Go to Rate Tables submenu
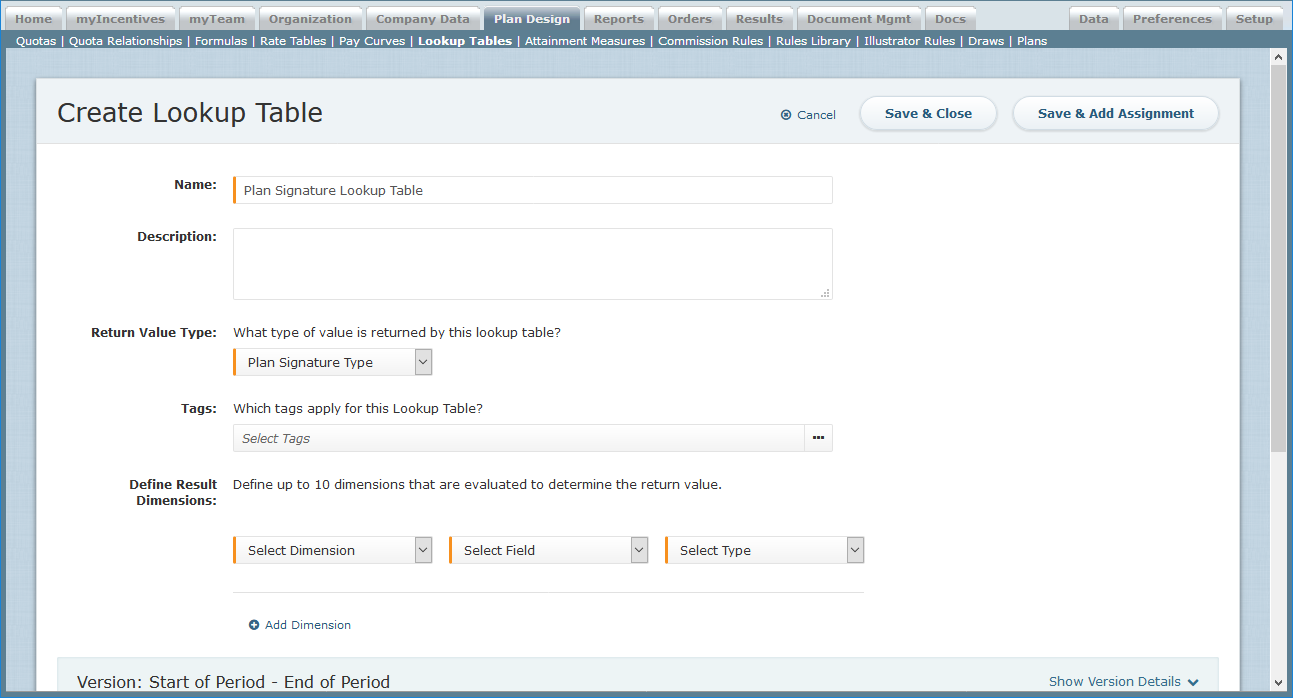This screenshot has height=698, width=1293. pos(293,41)
